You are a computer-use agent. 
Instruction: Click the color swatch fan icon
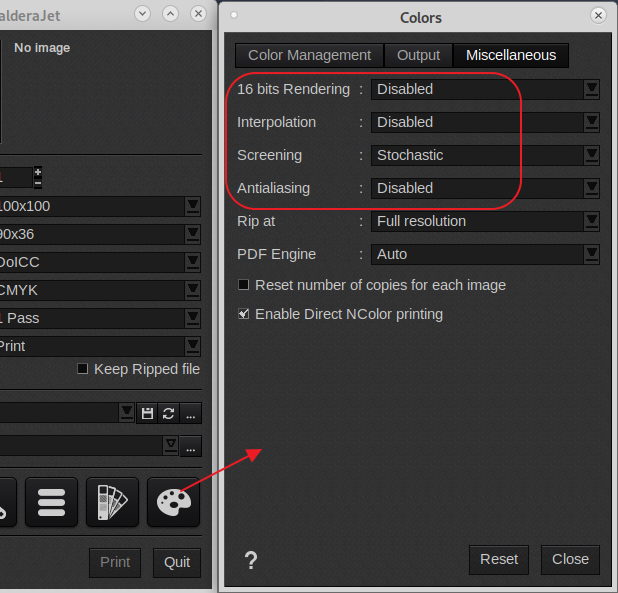(112, 502)
